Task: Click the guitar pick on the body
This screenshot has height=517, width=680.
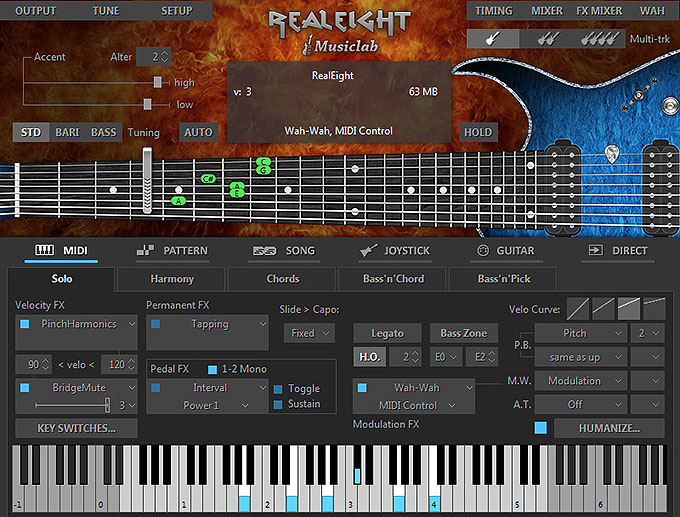Action: (612, 153)
